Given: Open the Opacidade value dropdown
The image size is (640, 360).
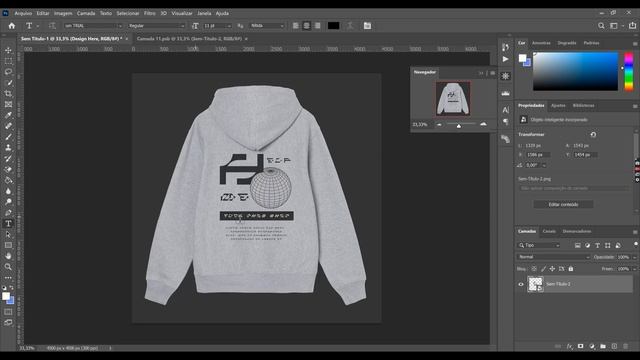Looking at the screenshot, I should tap(635, 257).
